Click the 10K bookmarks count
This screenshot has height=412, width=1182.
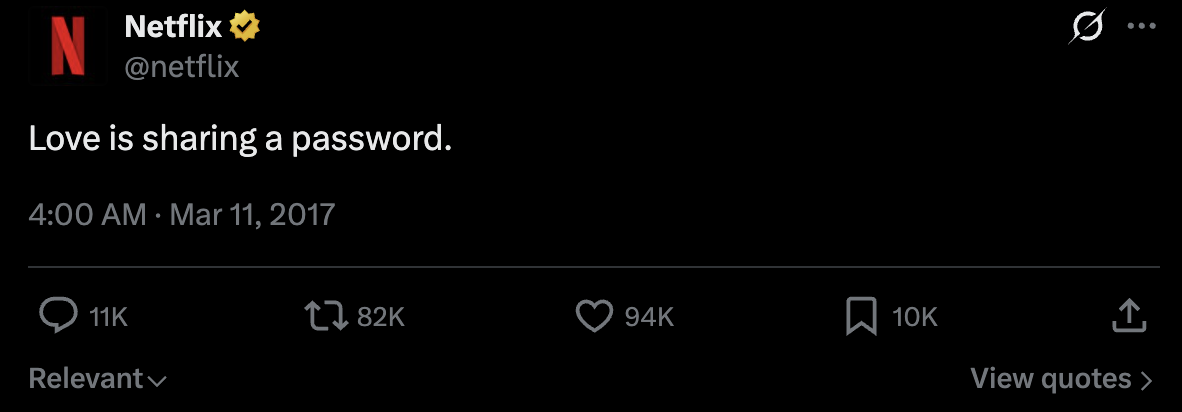[x=914, y=317]
